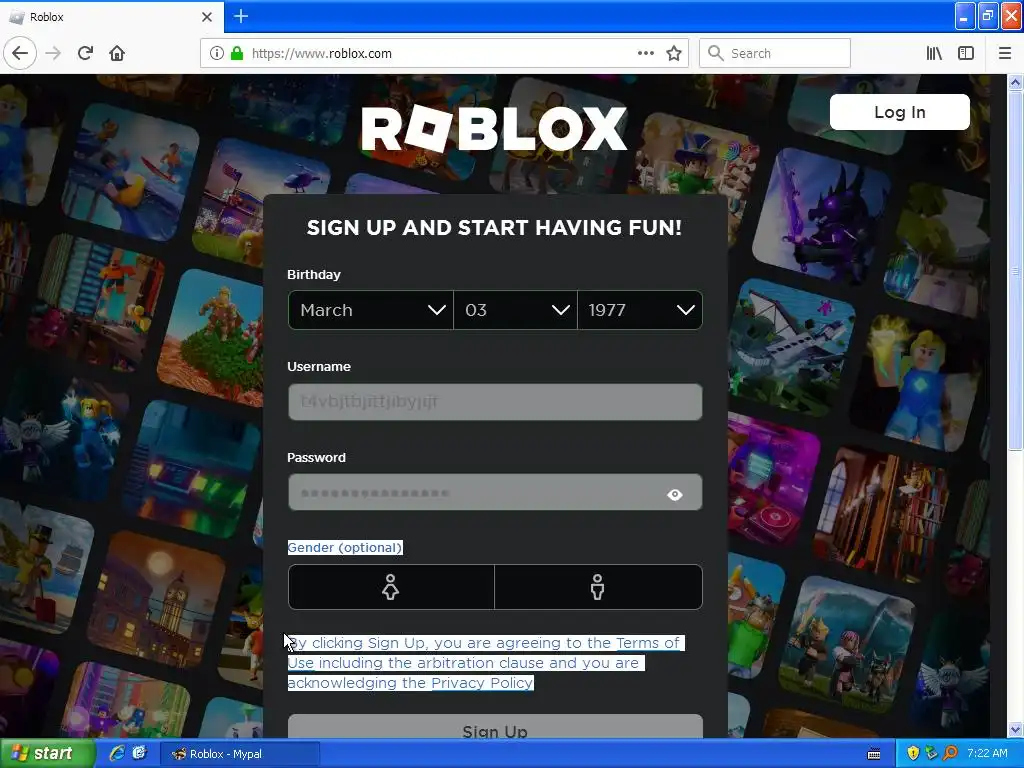Image resolution: width=1024 pixels, height=768 pixels.
Task: Open the browser home page icon
Action: [x=117, y=53]
